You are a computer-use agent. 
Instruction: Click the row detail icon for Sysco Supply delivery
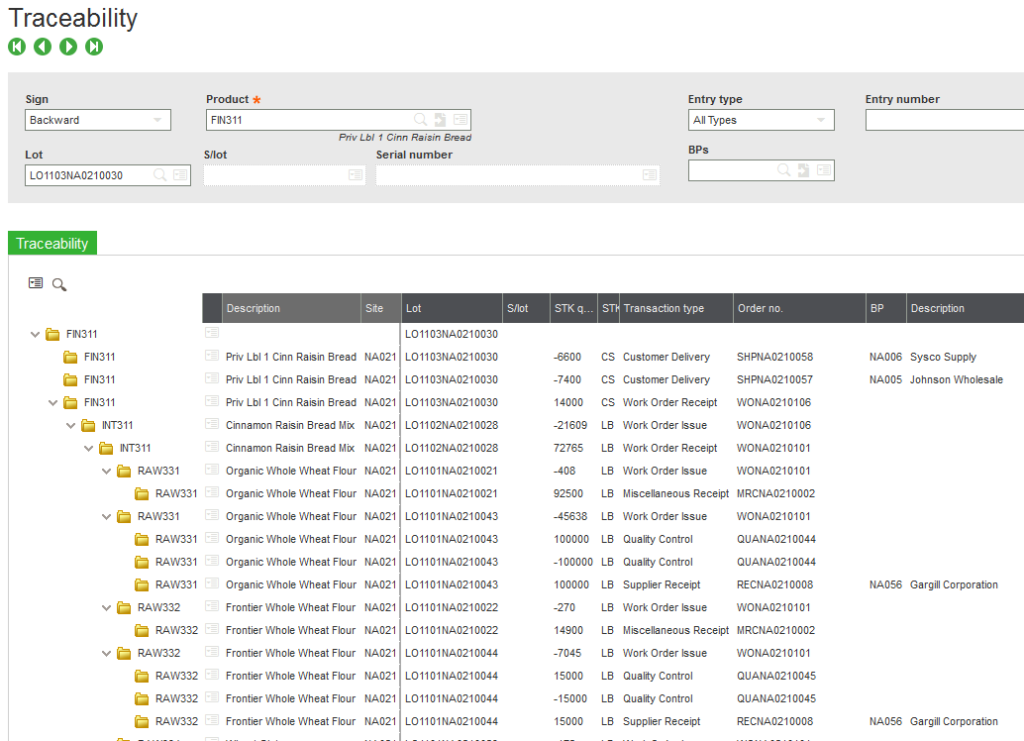click(x=211, y=357)
